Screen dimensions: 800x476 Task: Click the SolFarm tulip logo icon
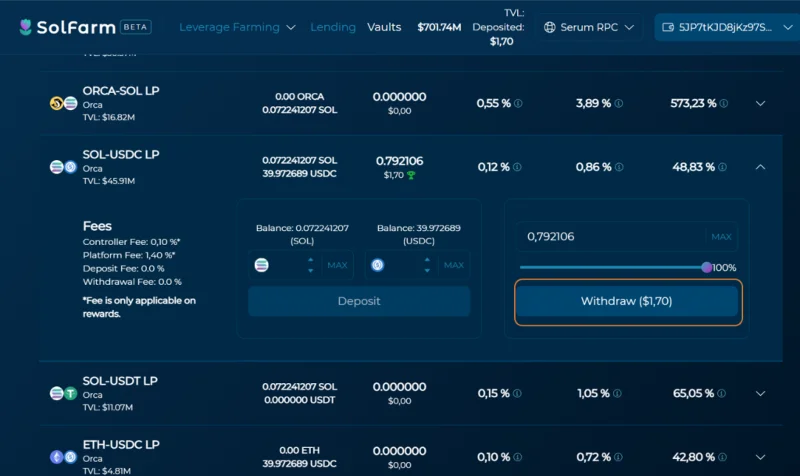coord(26,27)
